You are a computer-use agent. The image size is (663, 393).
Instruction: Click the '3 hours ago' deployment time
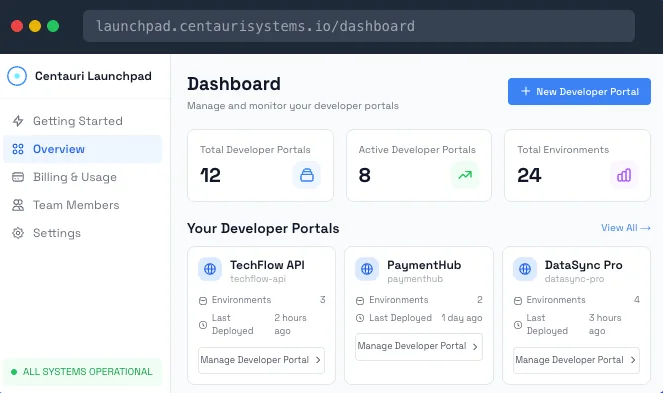coord(605,324)
